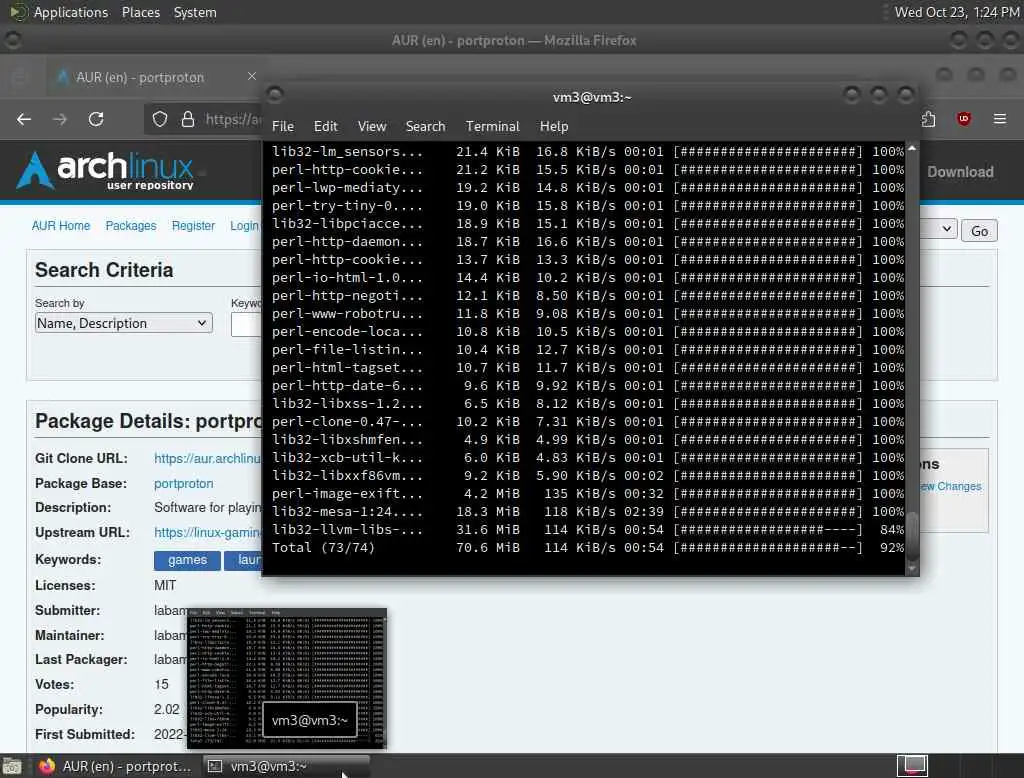Open the portproton Package Base link
Screen dimensions: 1024x778
[x=184, y=484]
